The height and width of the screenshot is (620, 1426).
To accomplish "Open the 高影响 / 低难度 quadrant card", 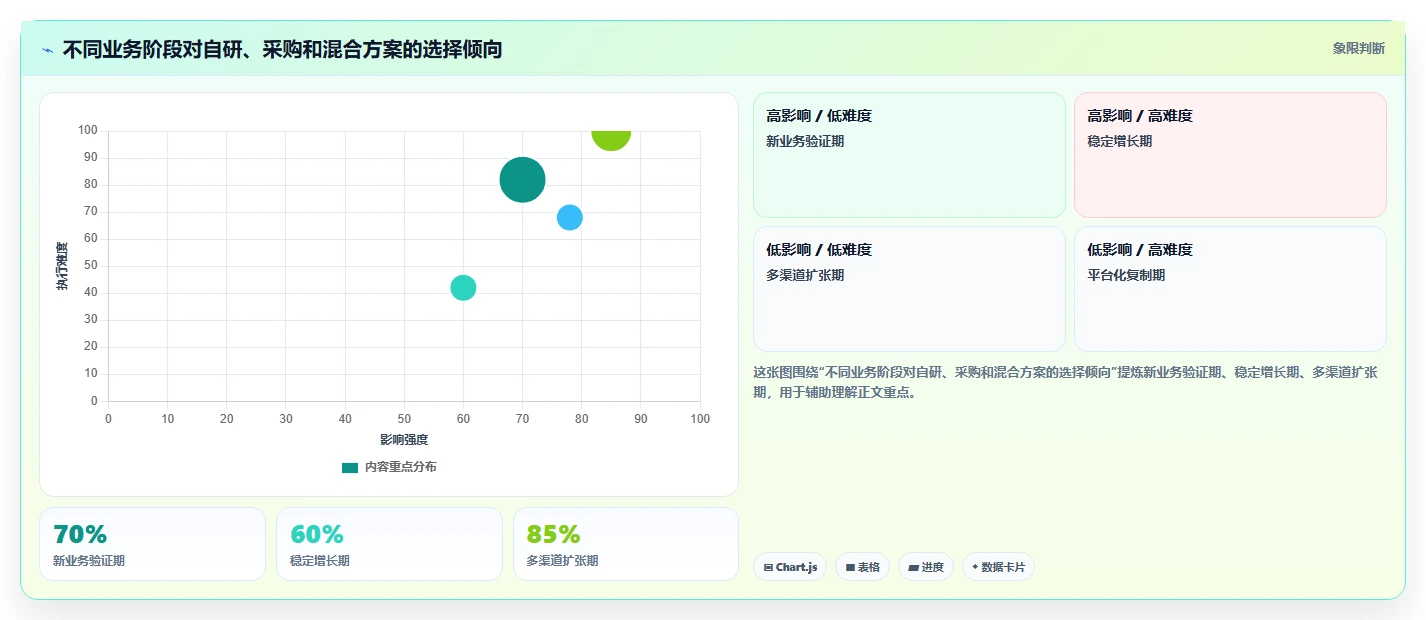I will pyautogui.click(x=909, y=155).
